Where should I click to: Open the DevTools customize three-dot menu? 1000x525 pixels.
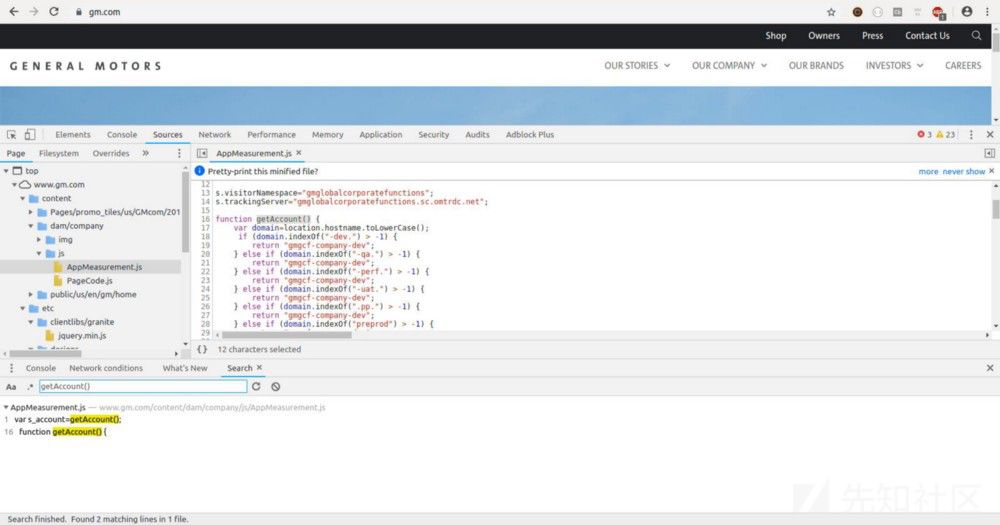coord(971,135)
